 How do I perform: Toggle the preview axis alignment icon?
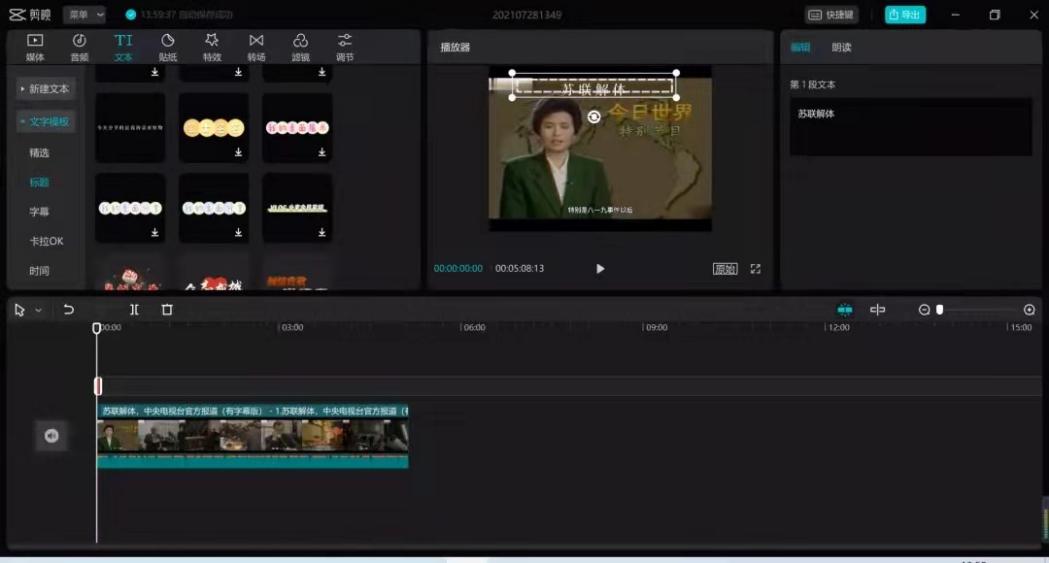(877, 310)
